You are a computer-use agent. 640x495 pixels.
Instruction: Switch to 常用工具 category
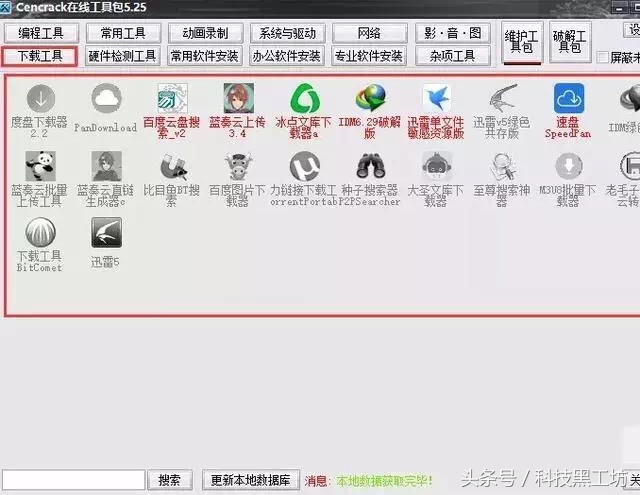(124, 33)
